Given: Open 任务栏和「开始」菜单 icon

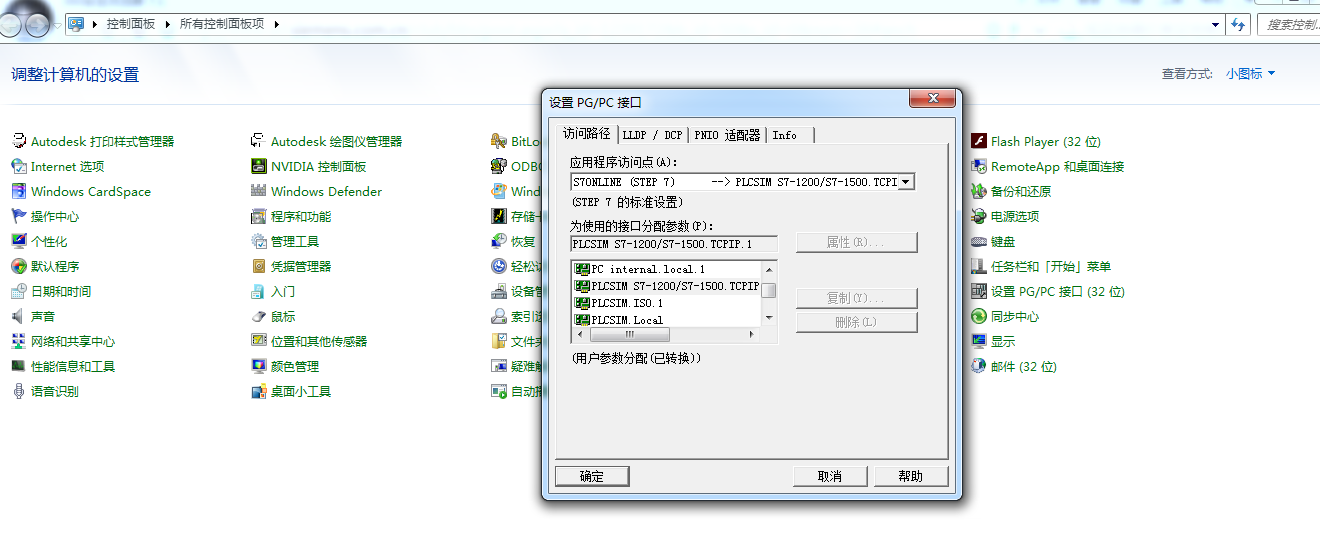Looking at the screenshot, I should point(979,266).
